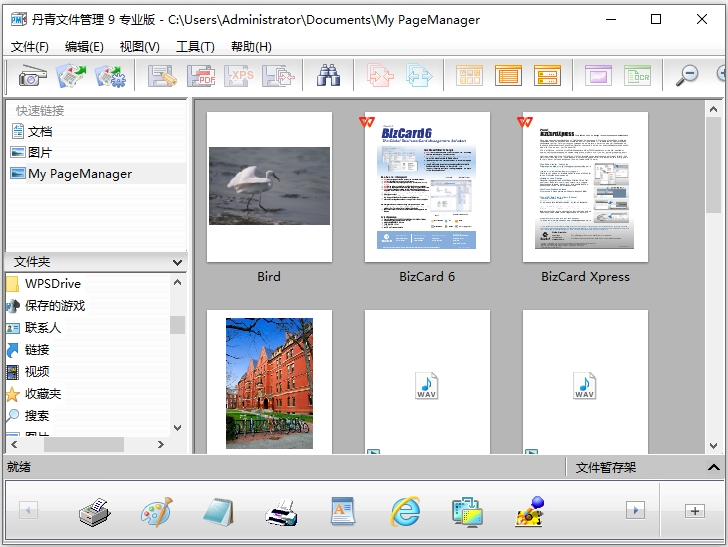Open the Internet Explorer icon in application bar
This screenshot has height=547, width=728.
(405, 511)
